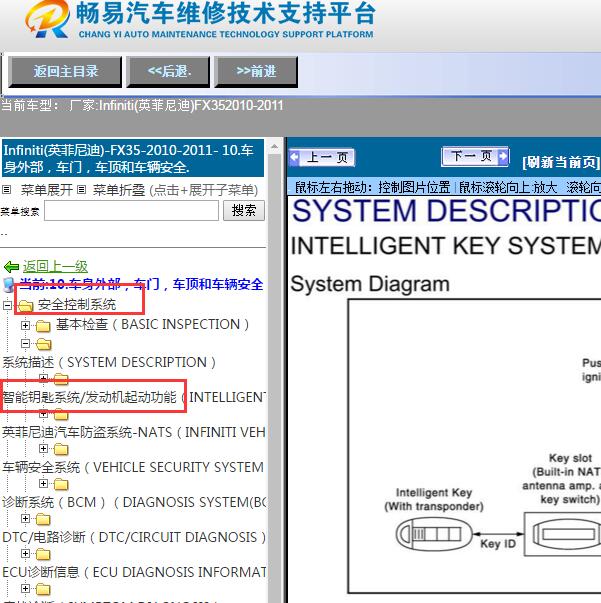The height and width of the screenshot is (603, 601).
Task: Expand the 车辆安全系统 node
Action: 43,448
